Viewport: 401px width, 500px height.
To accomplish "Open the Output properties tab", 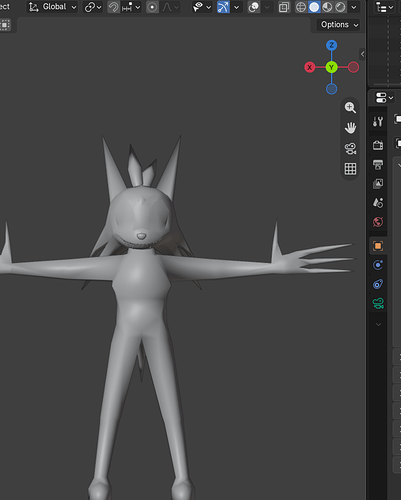I will (378, 164).
